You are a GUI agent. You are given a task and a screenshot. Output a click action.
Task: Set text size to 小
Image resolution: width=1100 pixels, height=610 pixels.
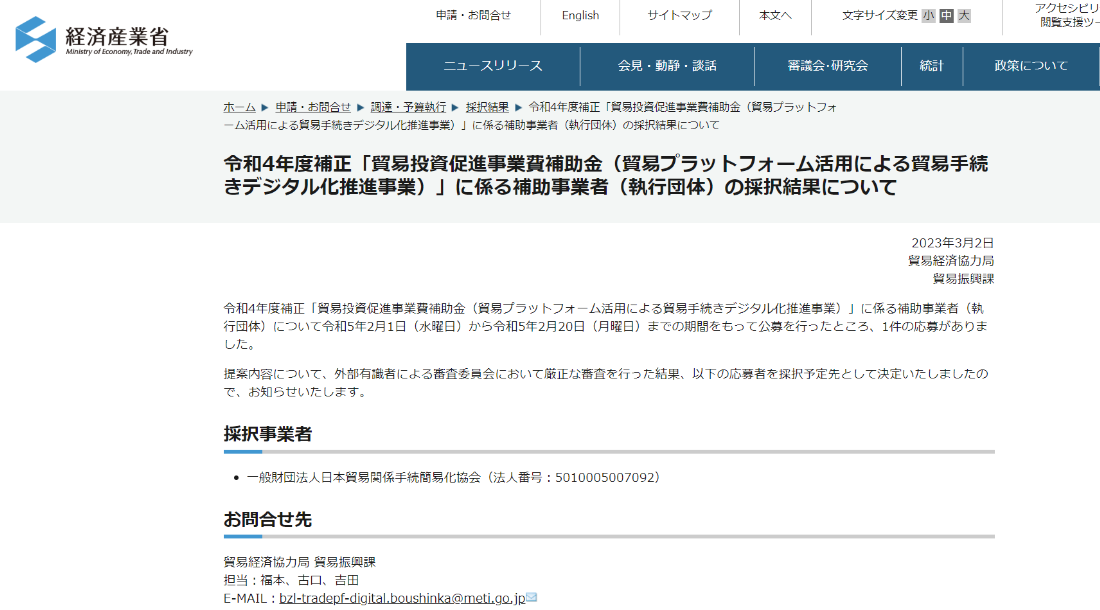pos(929,15)
